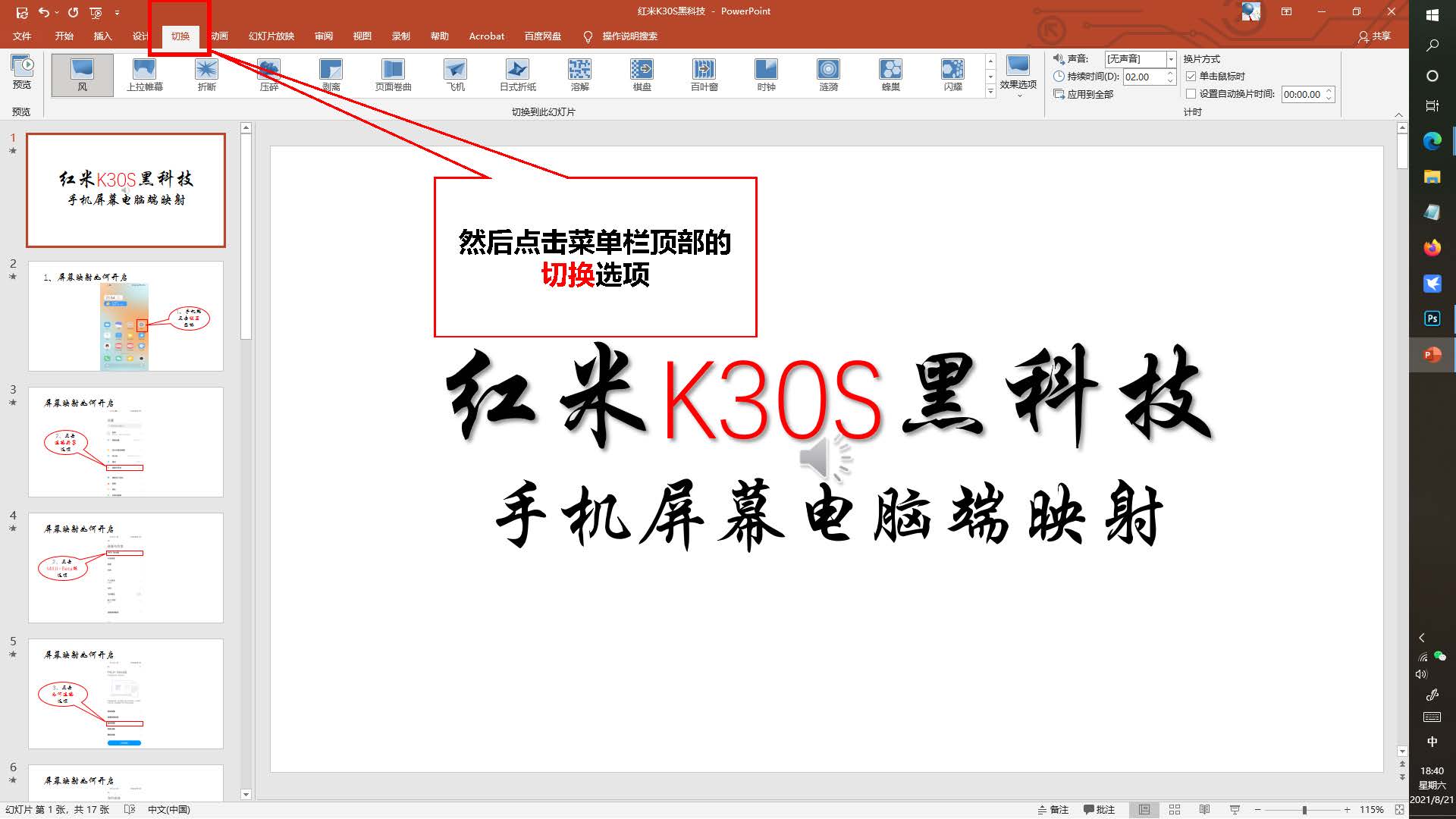Check accessibility icon in status bar
The height and width of the screenshot is (819, 1456).
[130, 809]
